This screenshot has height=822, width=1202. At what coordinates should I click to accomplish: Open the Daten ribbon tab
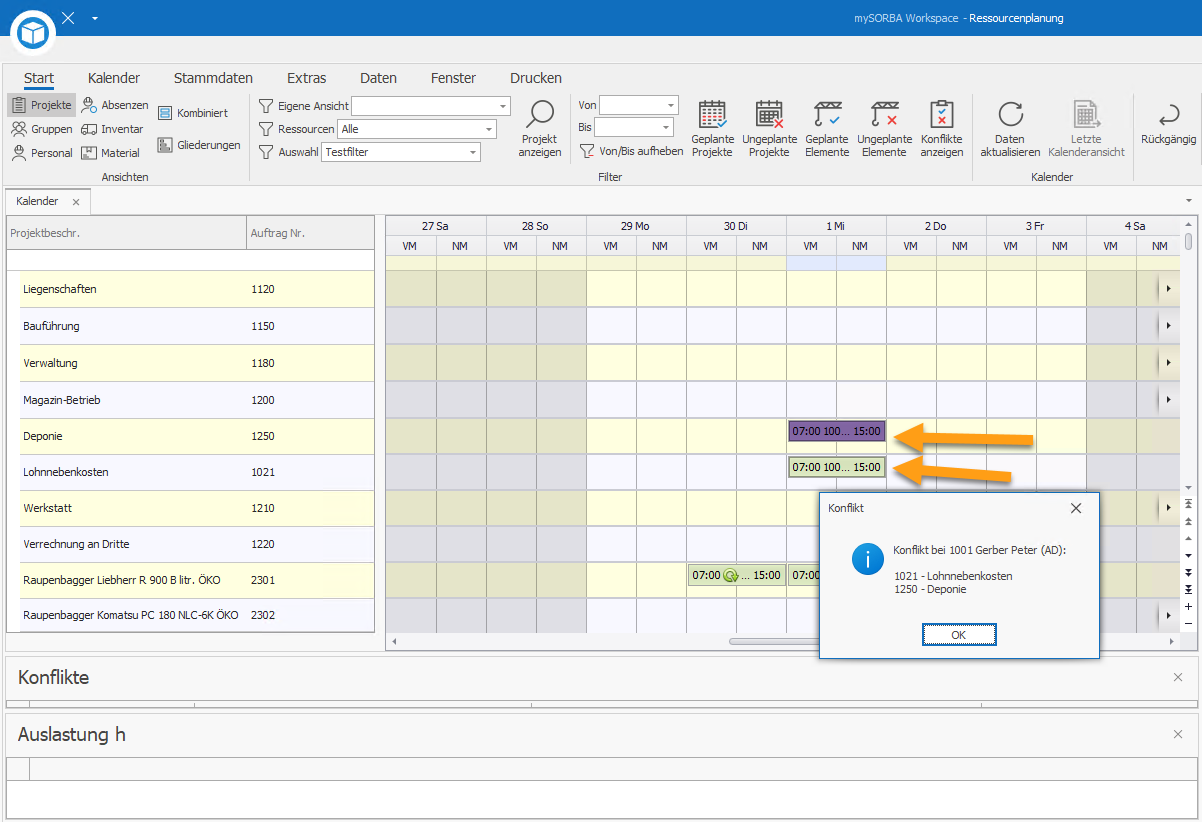pos(378,78)
